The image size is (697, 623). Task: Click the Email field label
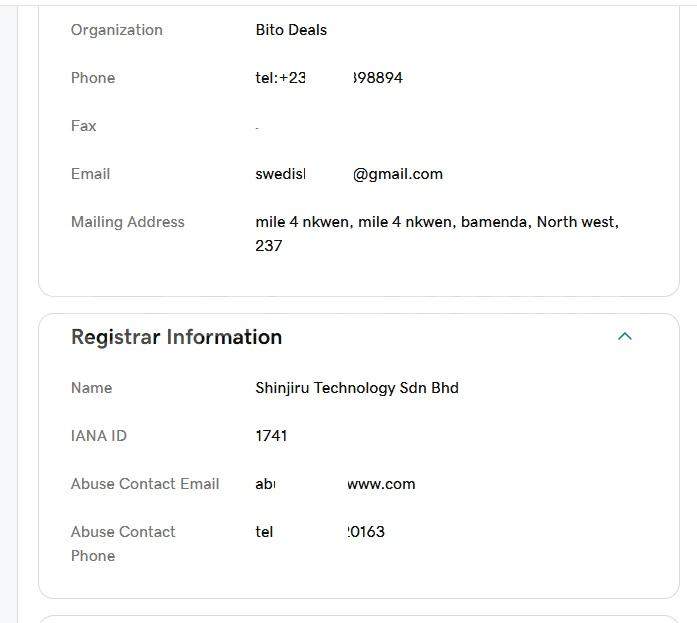pyautogui.click(x=90, y=174)
